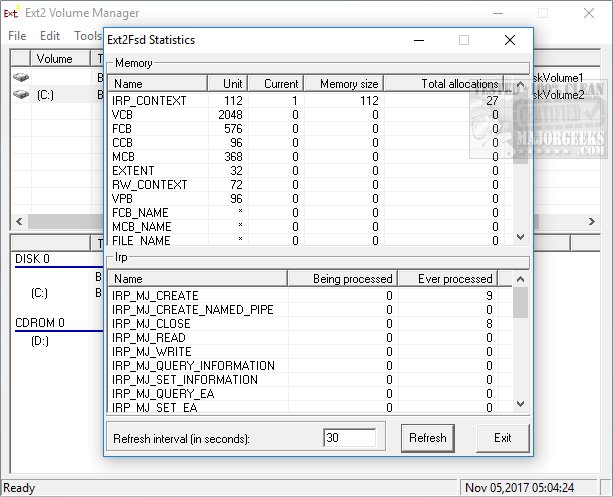The image size is (613, 497).
Task: Sort Memory table by Current column
Action: coord(276,84)
